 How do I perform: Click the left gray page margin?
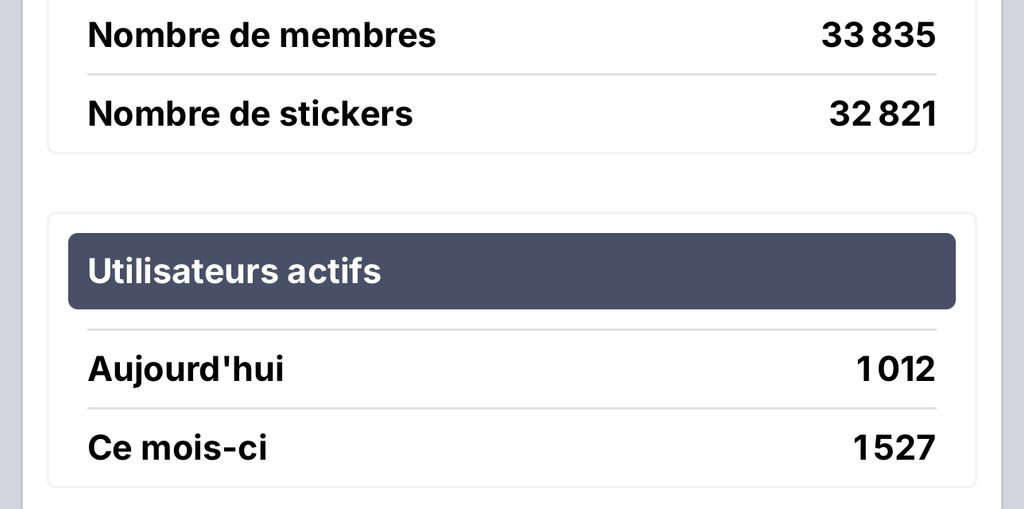[x=10, y=250]
